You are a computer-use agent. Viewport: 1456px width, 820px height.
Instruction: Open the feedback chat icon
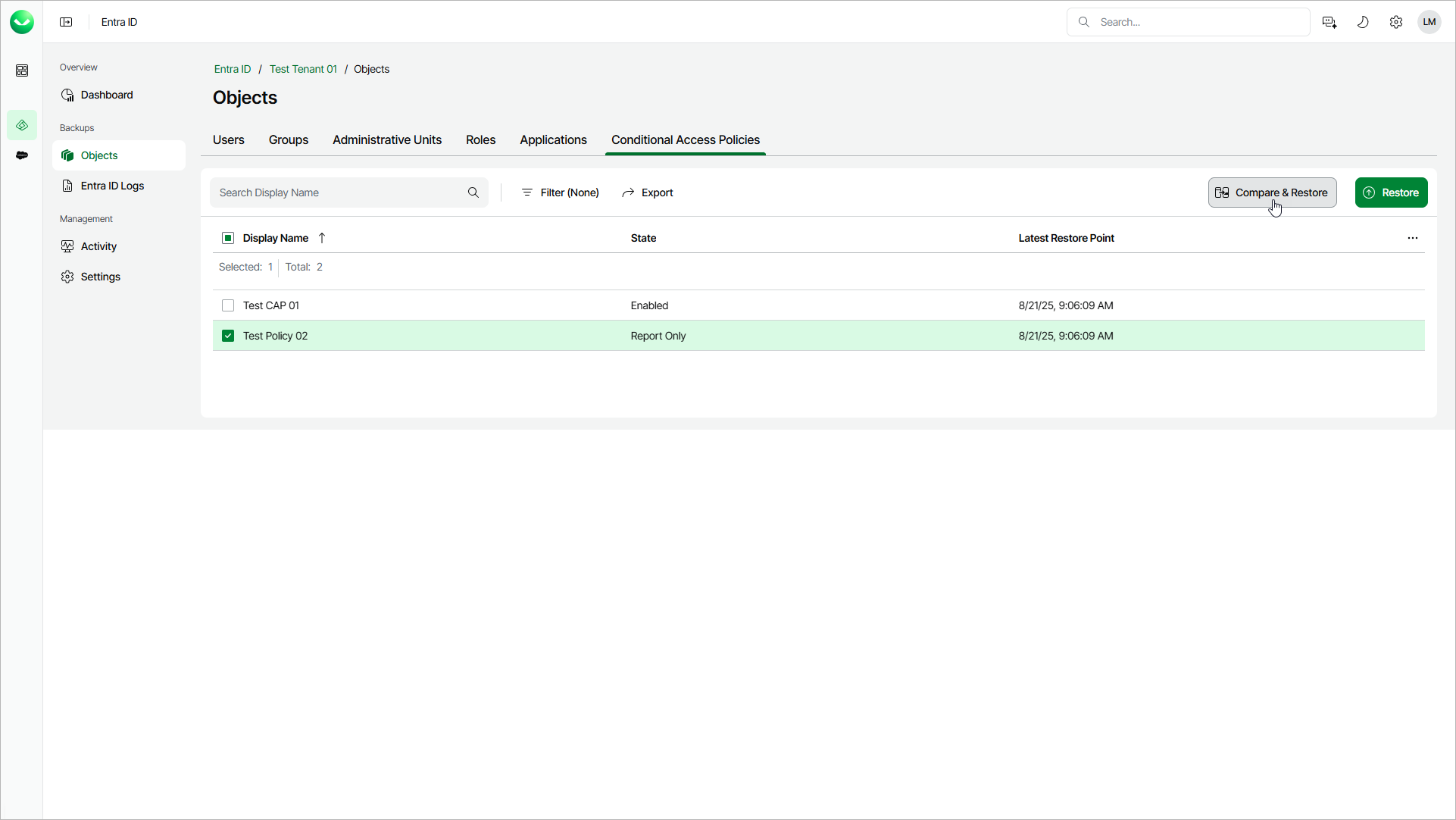tap(1329, 22)
